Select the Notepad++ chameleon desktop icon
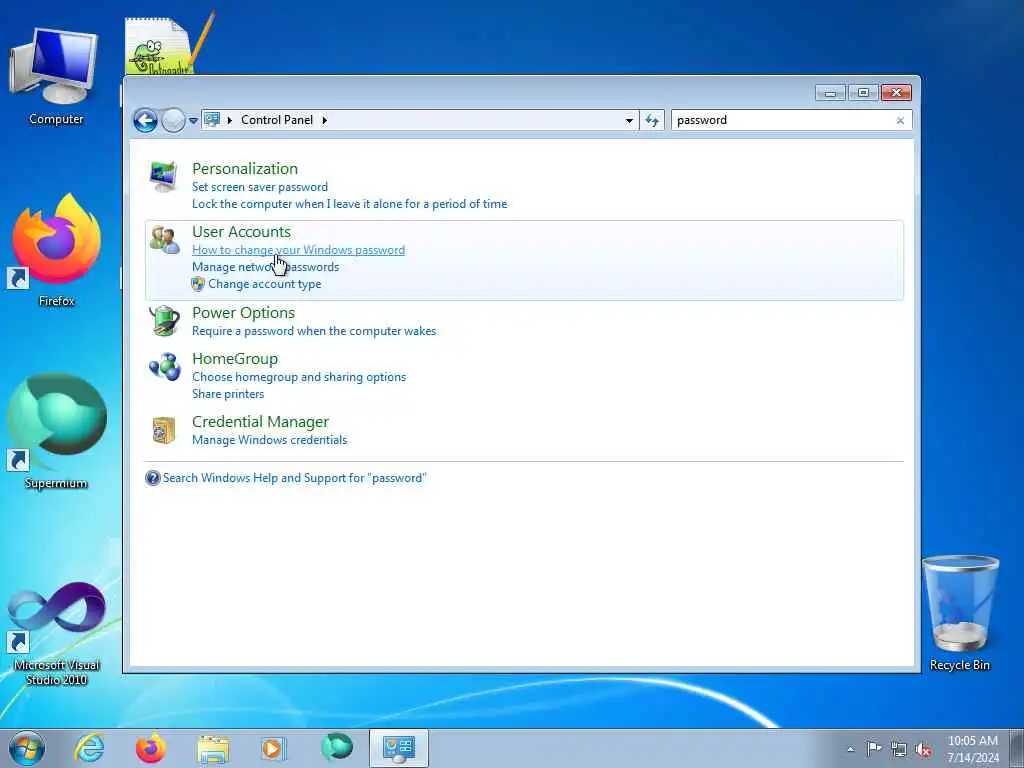This screenshot has height=768, width=1024. pos(167,44)
